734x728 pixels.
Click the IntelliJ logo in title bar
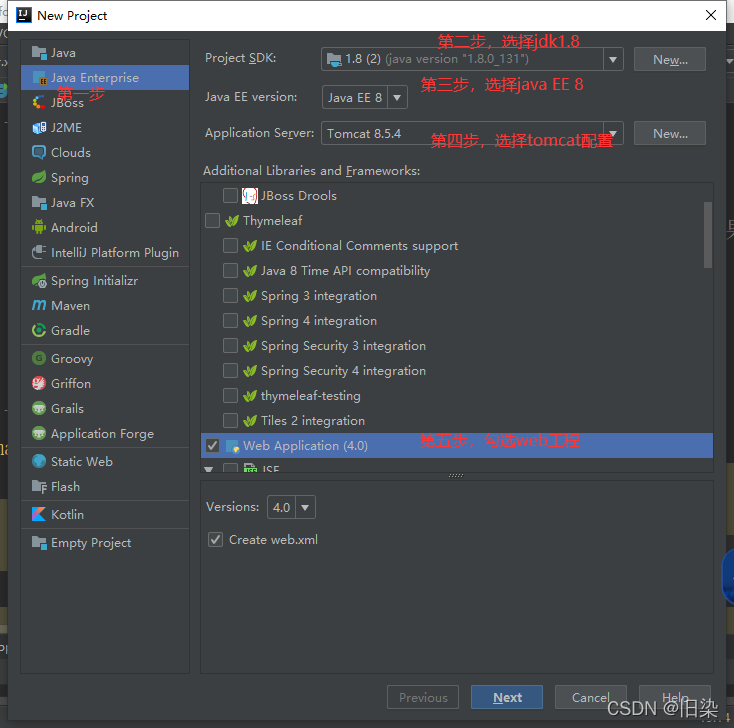24,15
